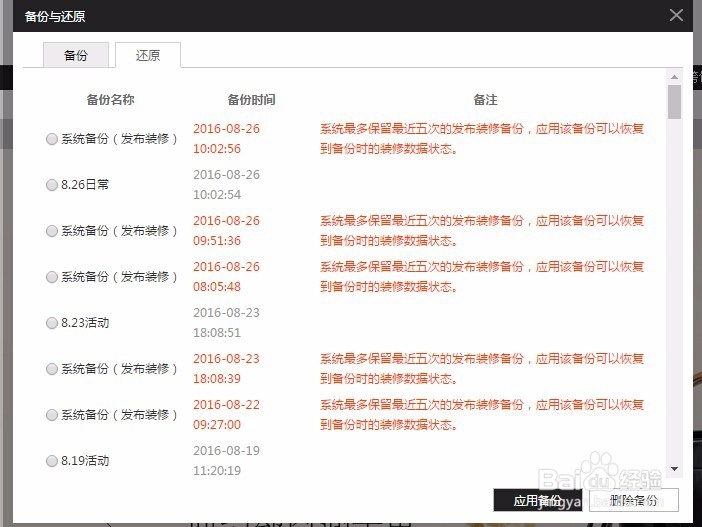Screen dimensions: 702x527
Task: Select the 还原 tab
Action: [x=148, y=55]
